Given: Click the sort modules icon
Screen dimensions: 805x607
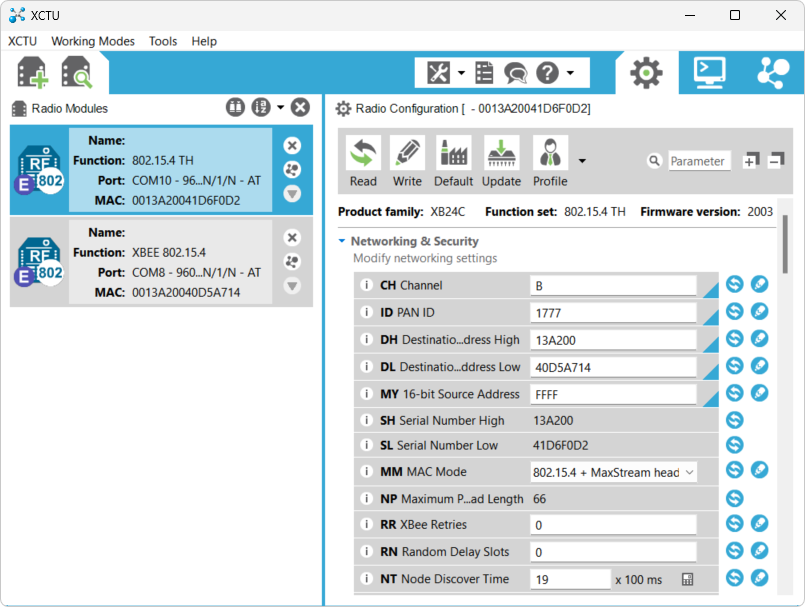Looking at the screenshot, I should [261, 107].
